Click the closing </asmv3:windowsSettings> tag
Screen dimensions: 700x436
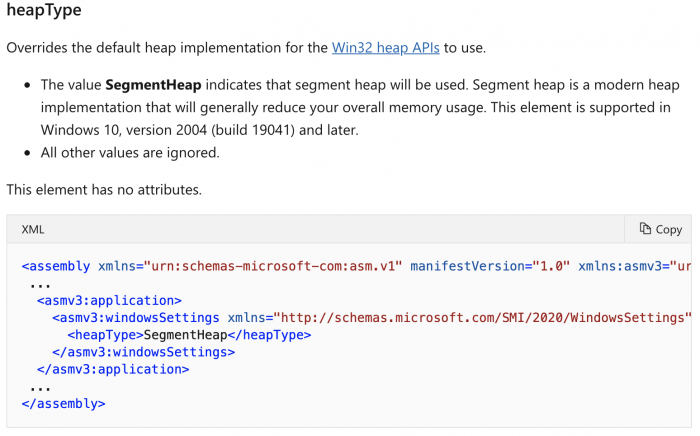point(143,352)
